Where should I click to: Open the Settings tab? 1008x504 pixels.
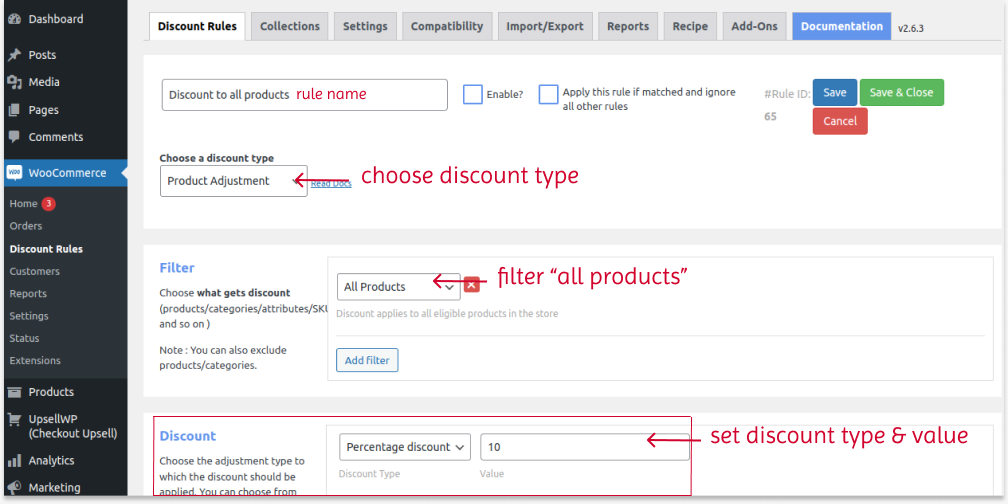pyautogui.click(x=365, y=26)
